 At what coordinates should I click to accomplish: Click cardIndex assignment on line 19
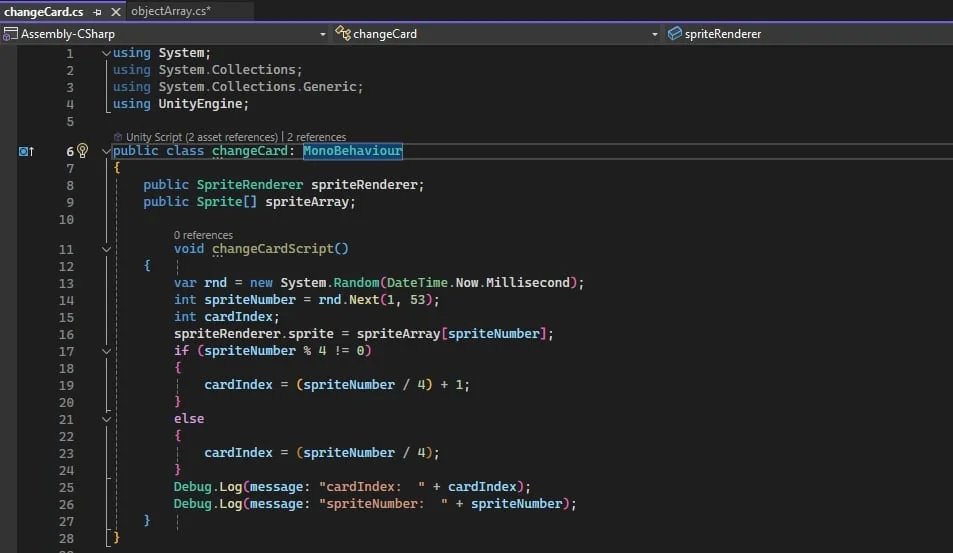coord(337,385)
